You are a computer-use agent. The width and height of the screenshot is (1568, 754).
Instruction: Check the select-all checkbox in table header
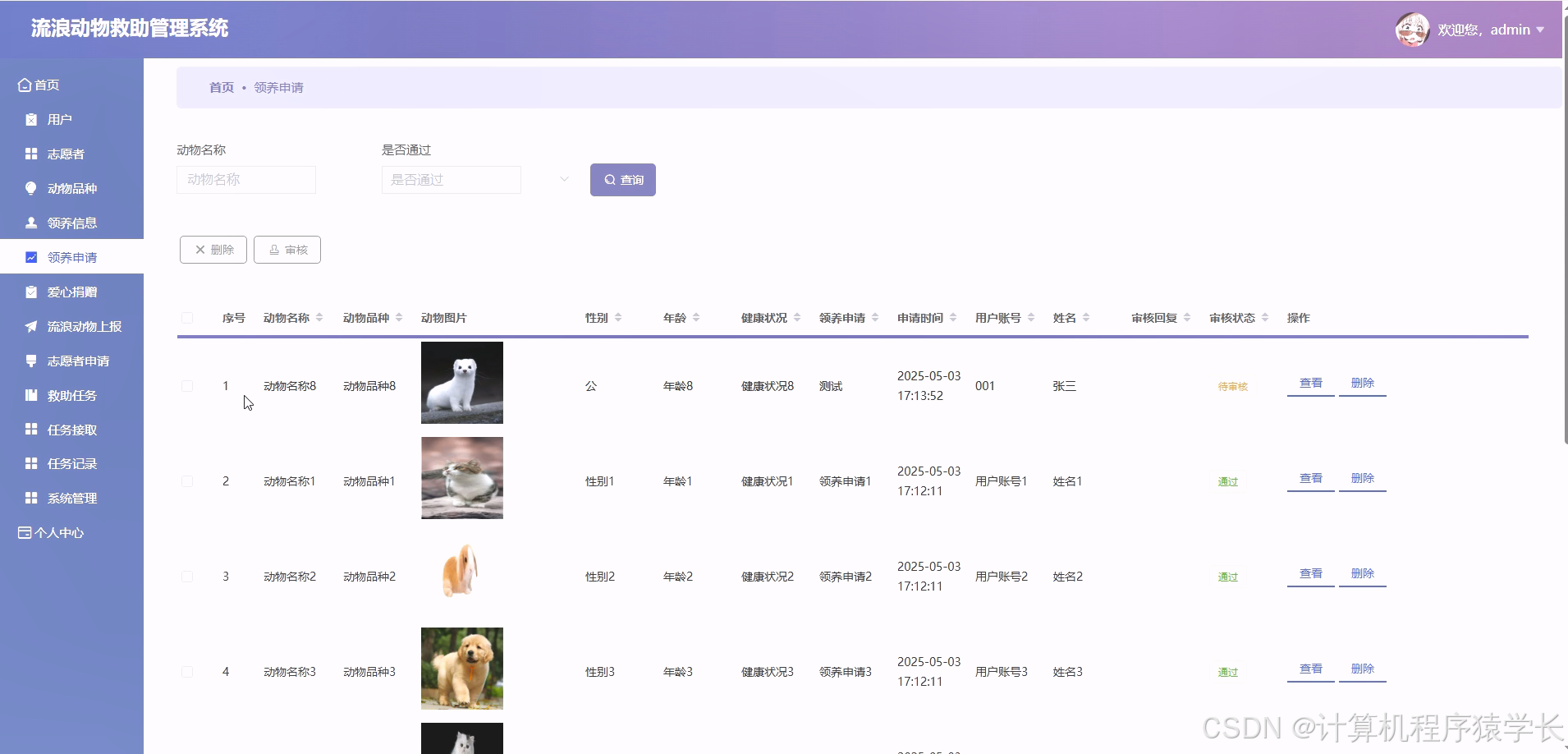point(187,317)
